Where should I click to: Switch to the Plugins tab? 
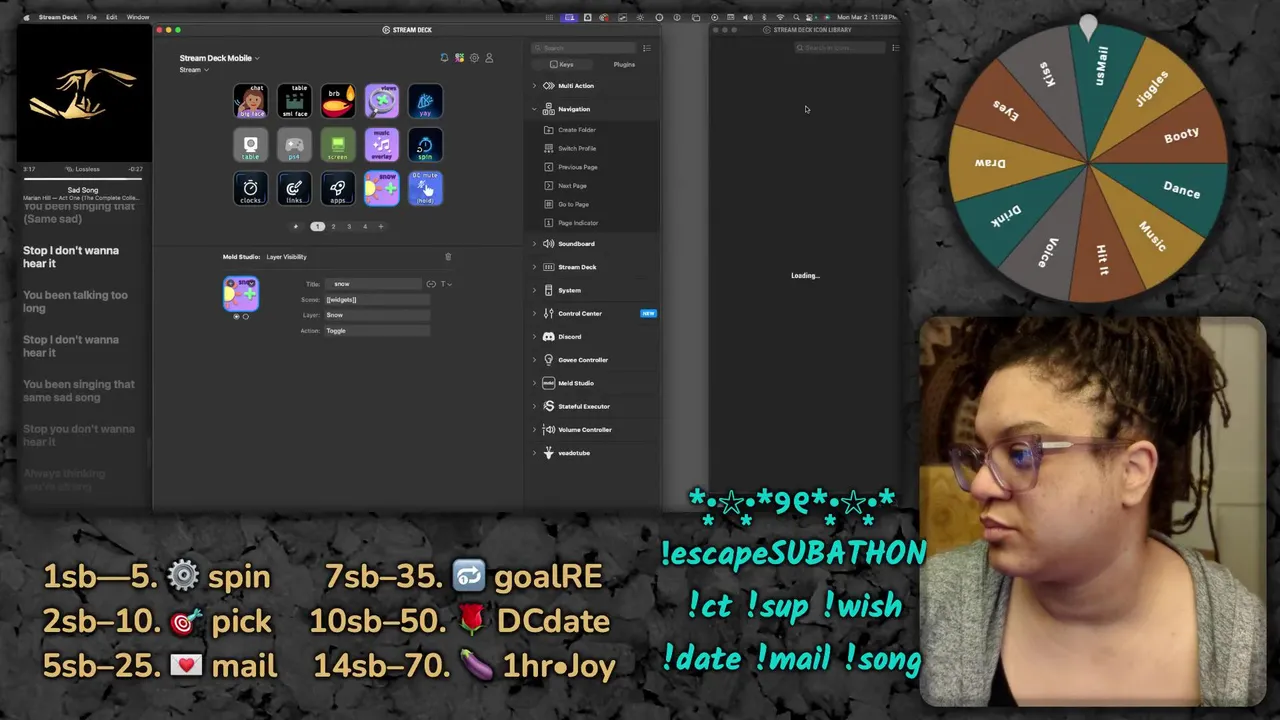tap(623, 65)
